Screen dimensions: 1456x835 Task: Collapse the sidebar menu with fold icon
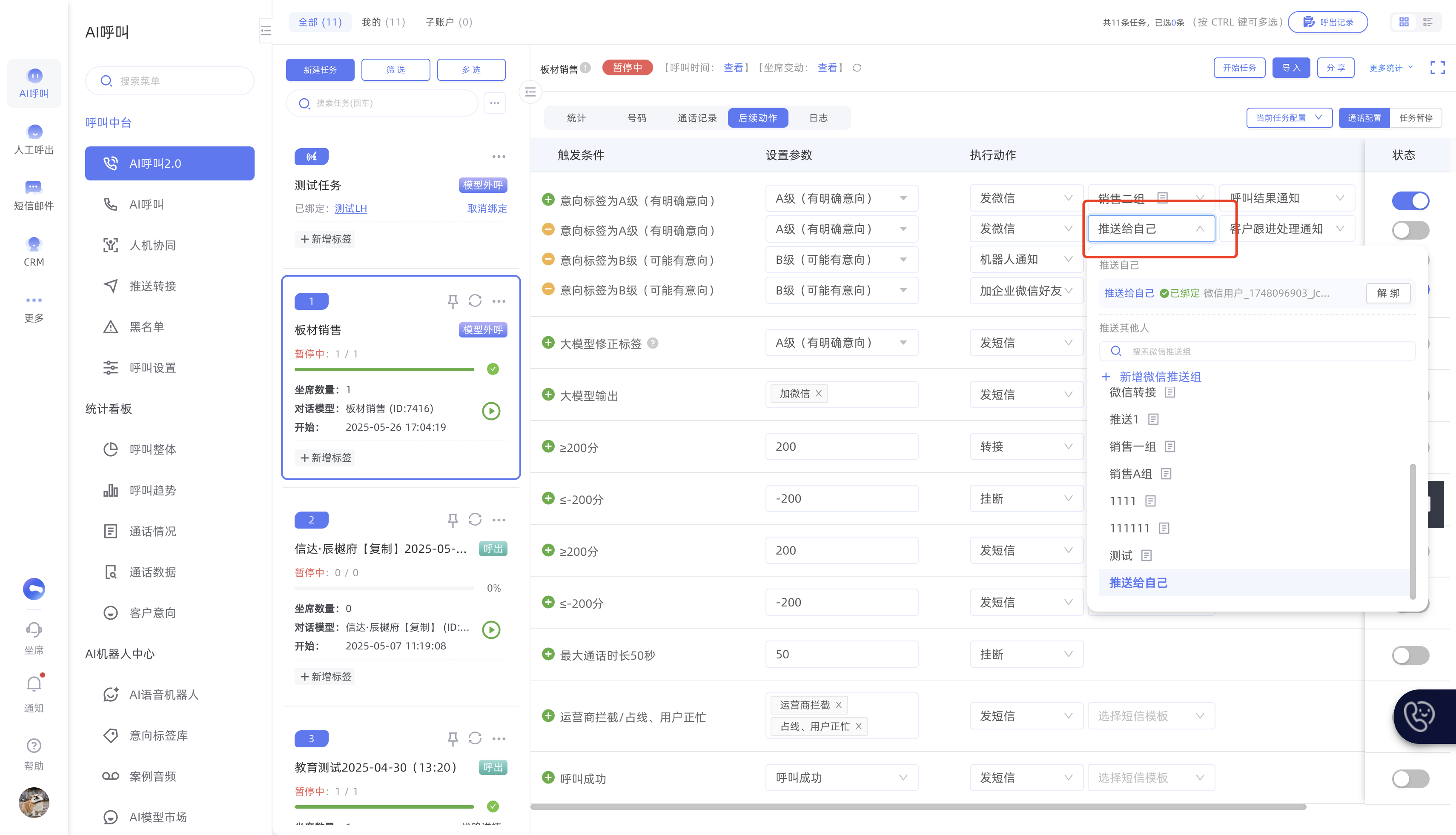click(x=266, y=30)
